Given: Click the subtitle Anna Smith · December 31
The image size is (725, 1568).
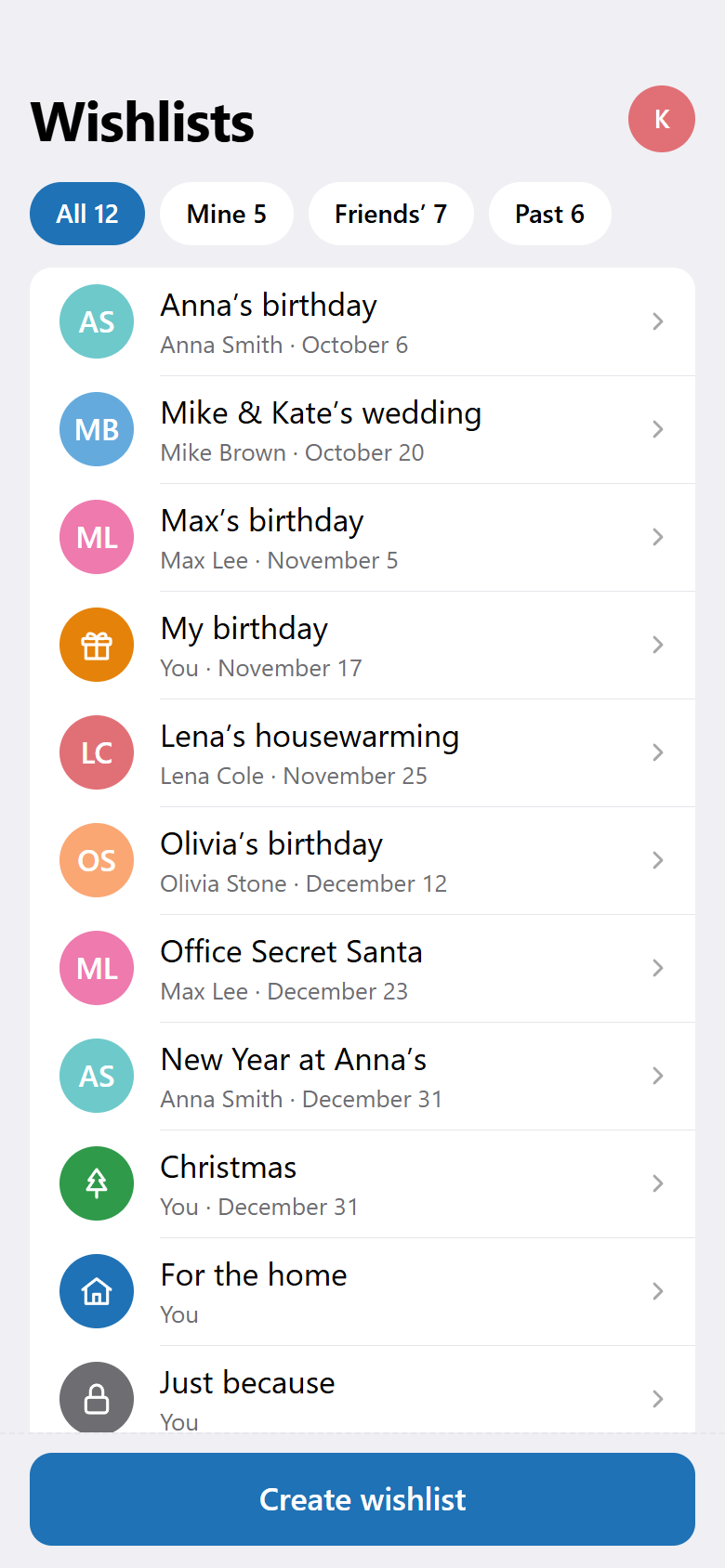Looking at the screenshot, I should [x=301, y=1099].
